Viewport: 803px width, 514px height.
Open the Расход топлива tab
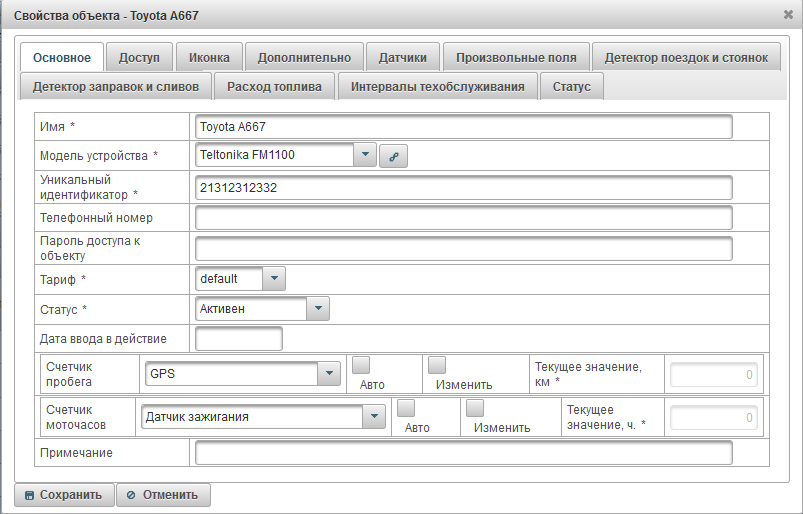pos(274,87)
